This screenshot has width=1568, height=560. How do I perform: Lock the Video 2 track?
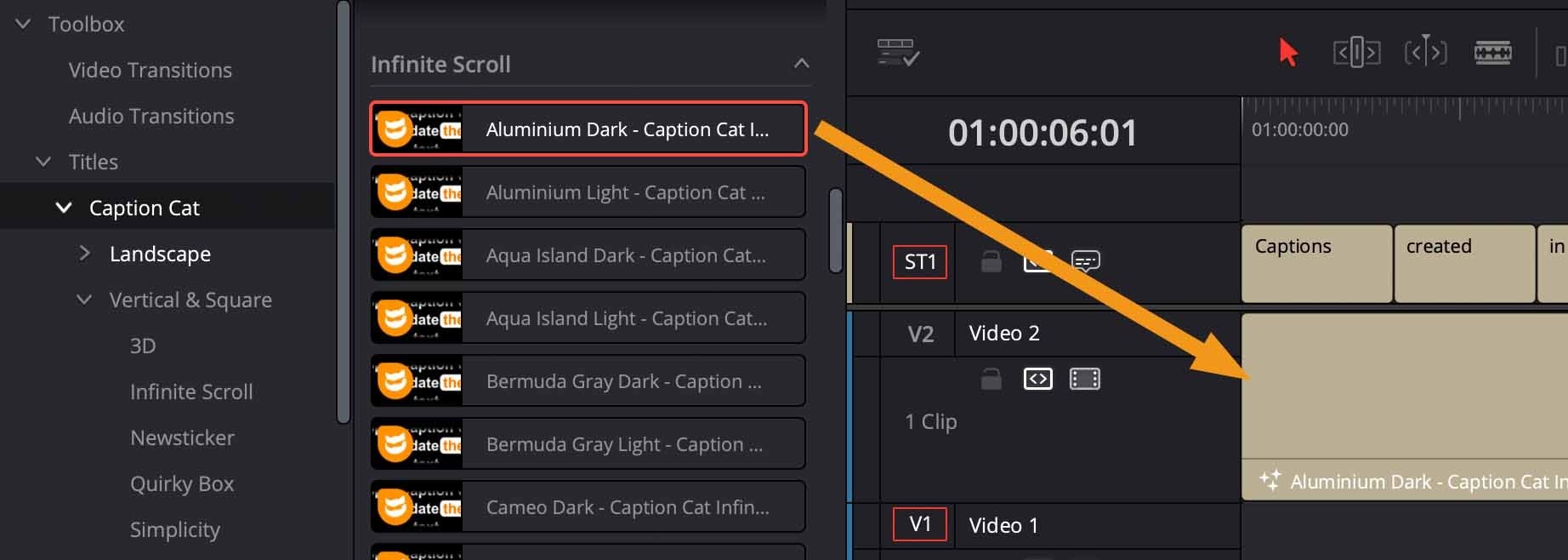pyautogui.click(x=991, y=379)
